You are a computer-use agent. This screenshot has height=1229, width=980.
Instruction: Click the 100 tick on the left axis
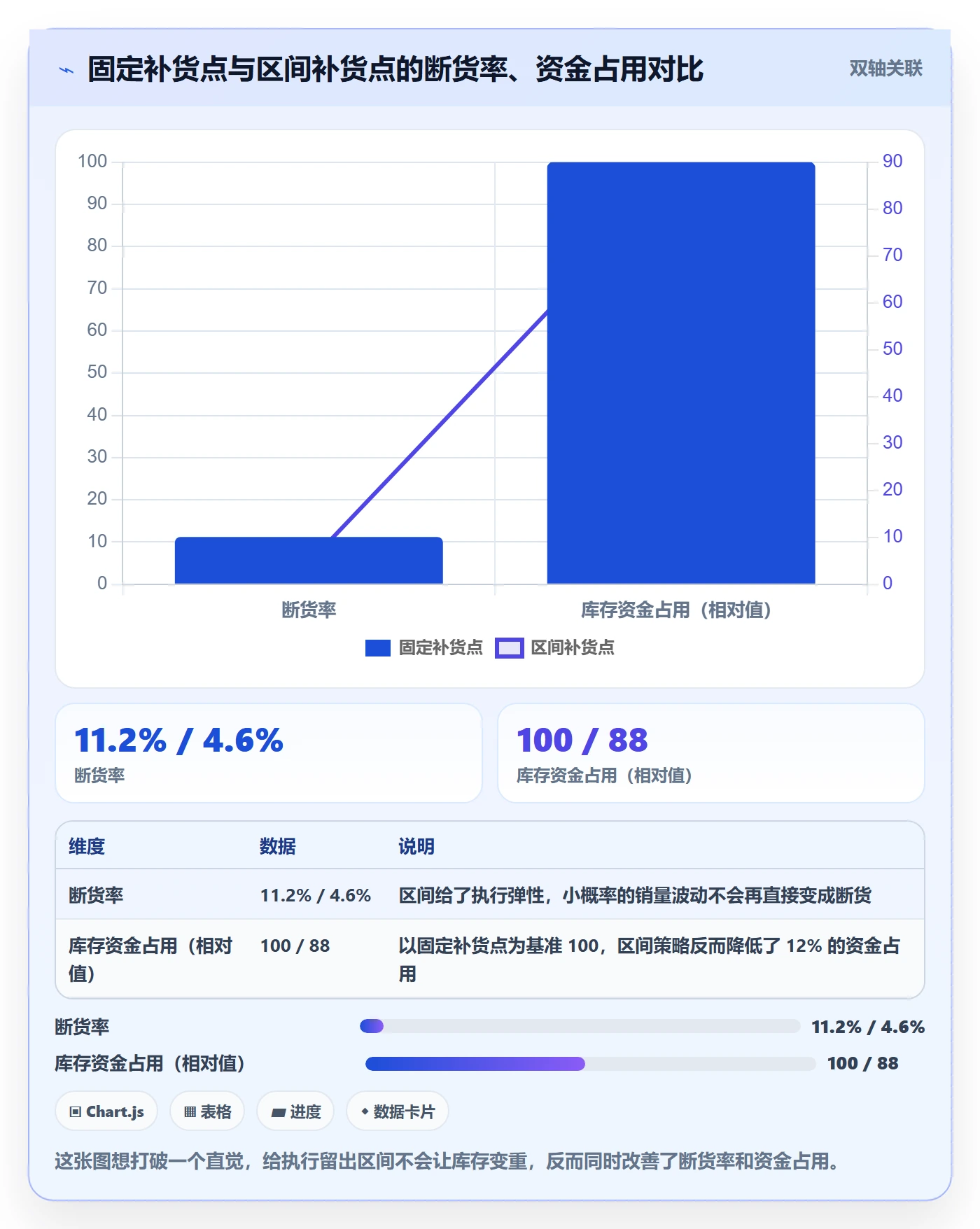pyautogui.click(x=92, y=162)
